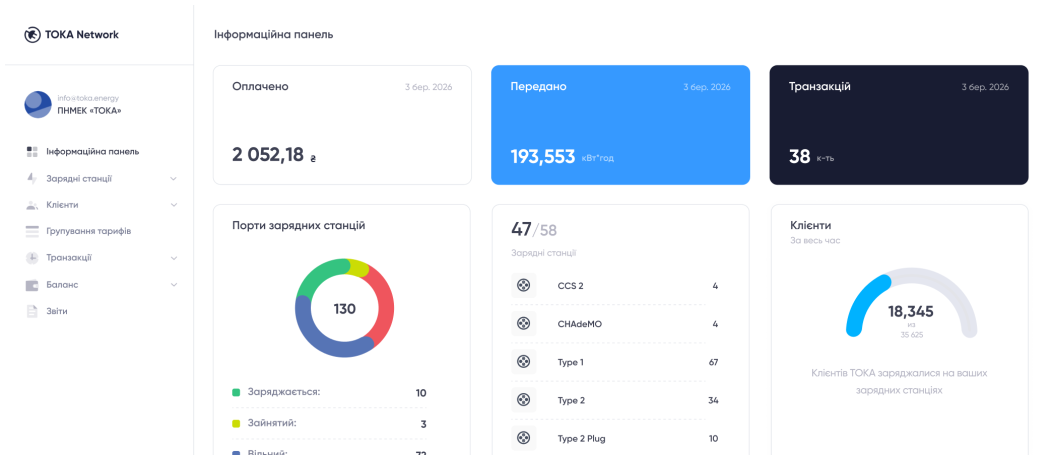
Task: Open the dark Транзакцій count card
Action: (899, 125)
